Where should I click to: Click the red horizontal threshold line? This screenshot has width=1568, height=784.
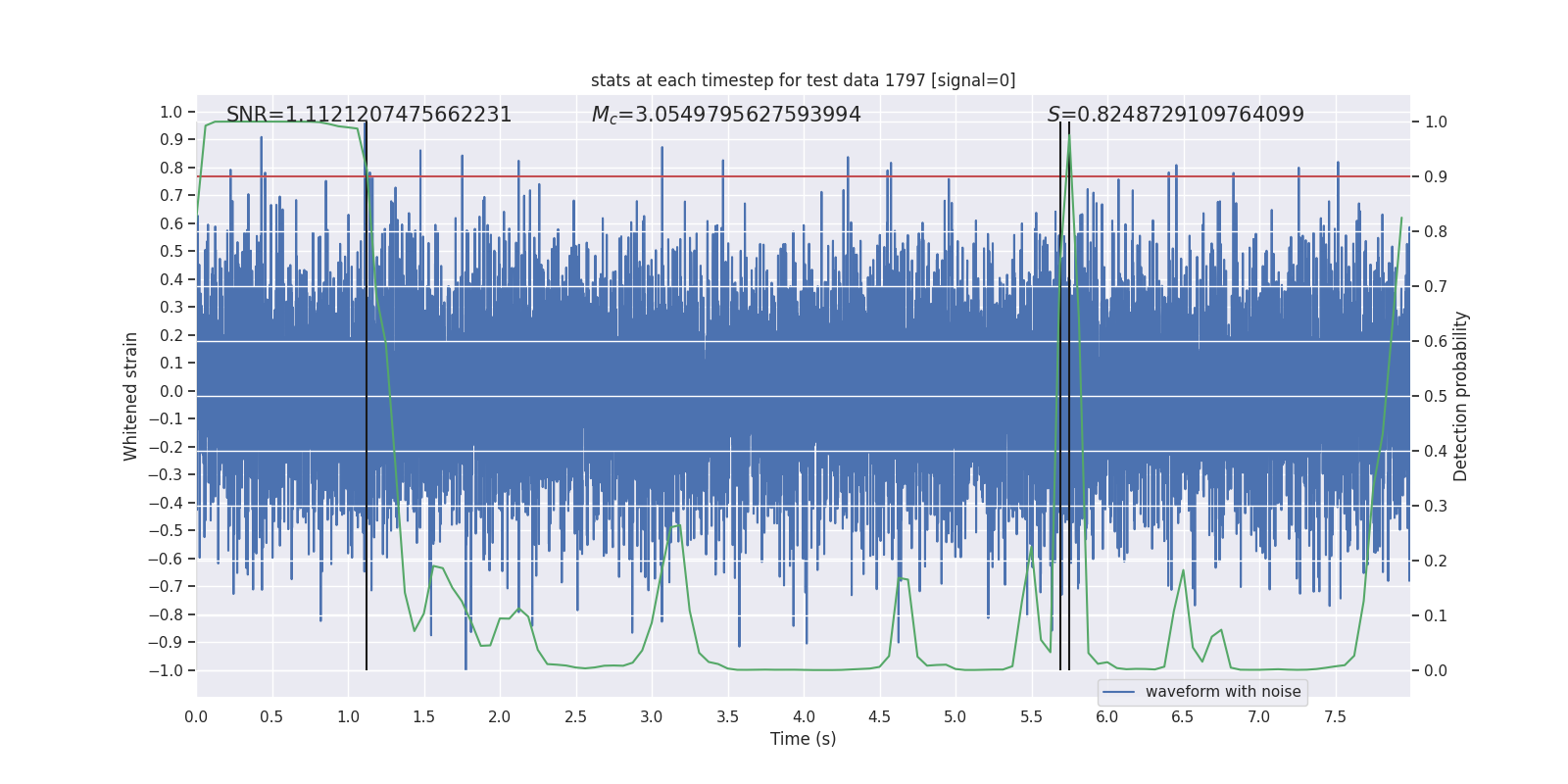tap(803, 176)
